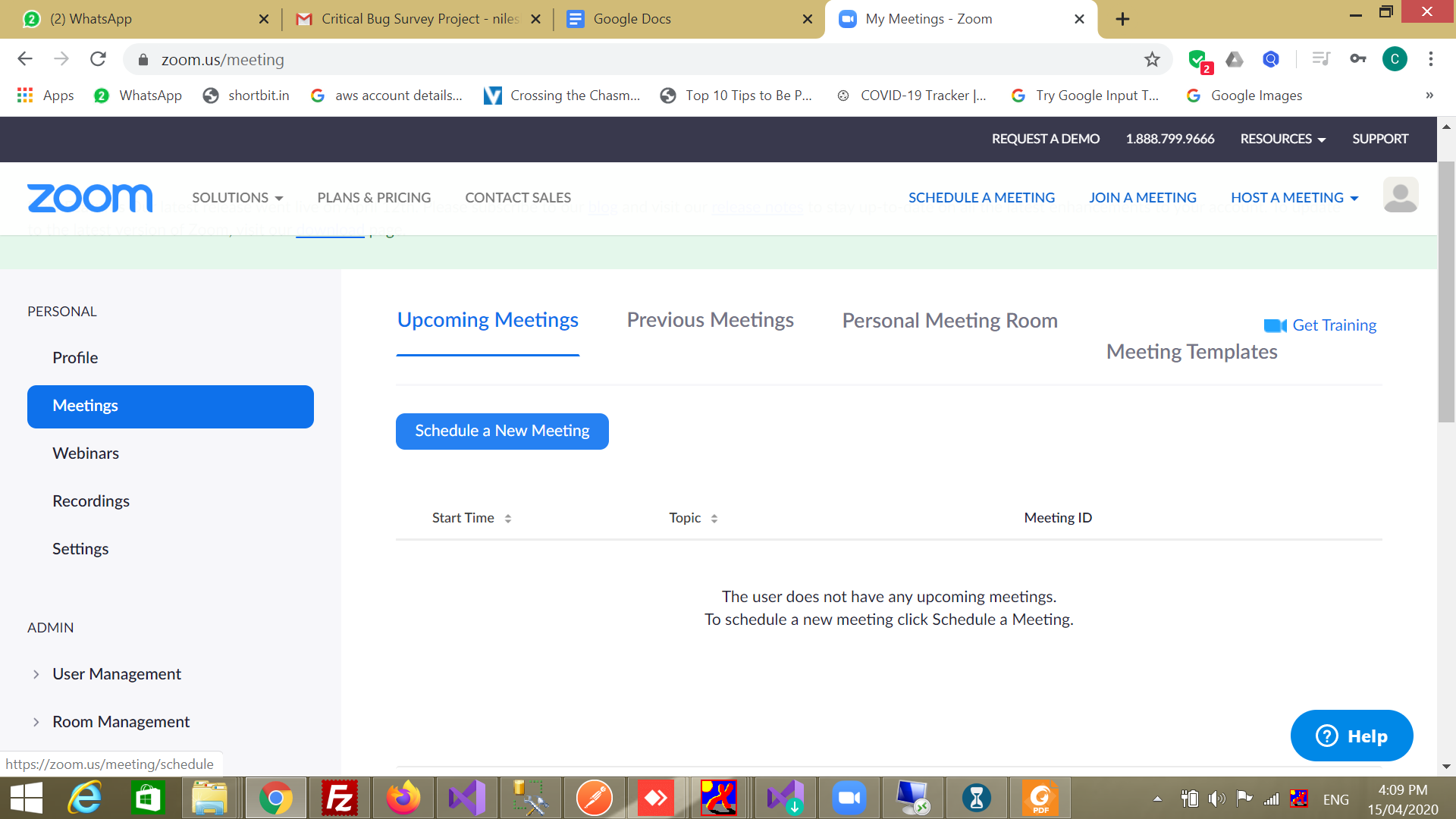
Task: Reload the page with refresh icon
Action: coord(98,59)
